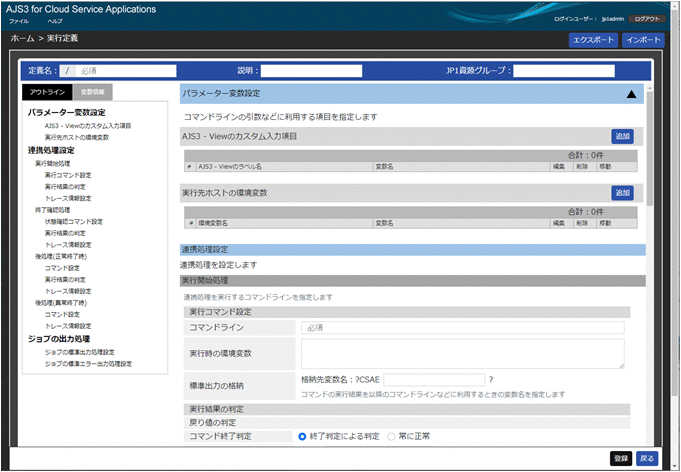Select the 終了判定による判定 radio button
Viewport: 681px width, 472px height.
click(303, 436)
